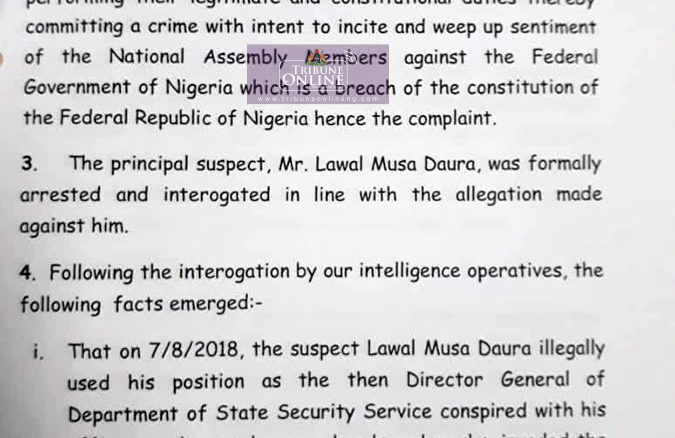Select paragraph number 4 marker
The width and height of the screenshot is (675, 438).
27,273
